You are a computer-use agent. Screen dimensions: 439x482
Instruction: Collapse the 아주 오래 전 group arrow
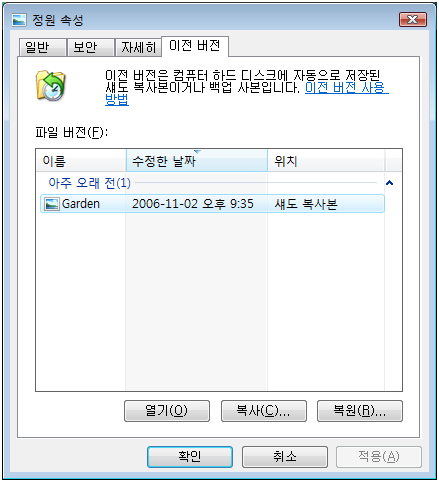pos(389,183)
